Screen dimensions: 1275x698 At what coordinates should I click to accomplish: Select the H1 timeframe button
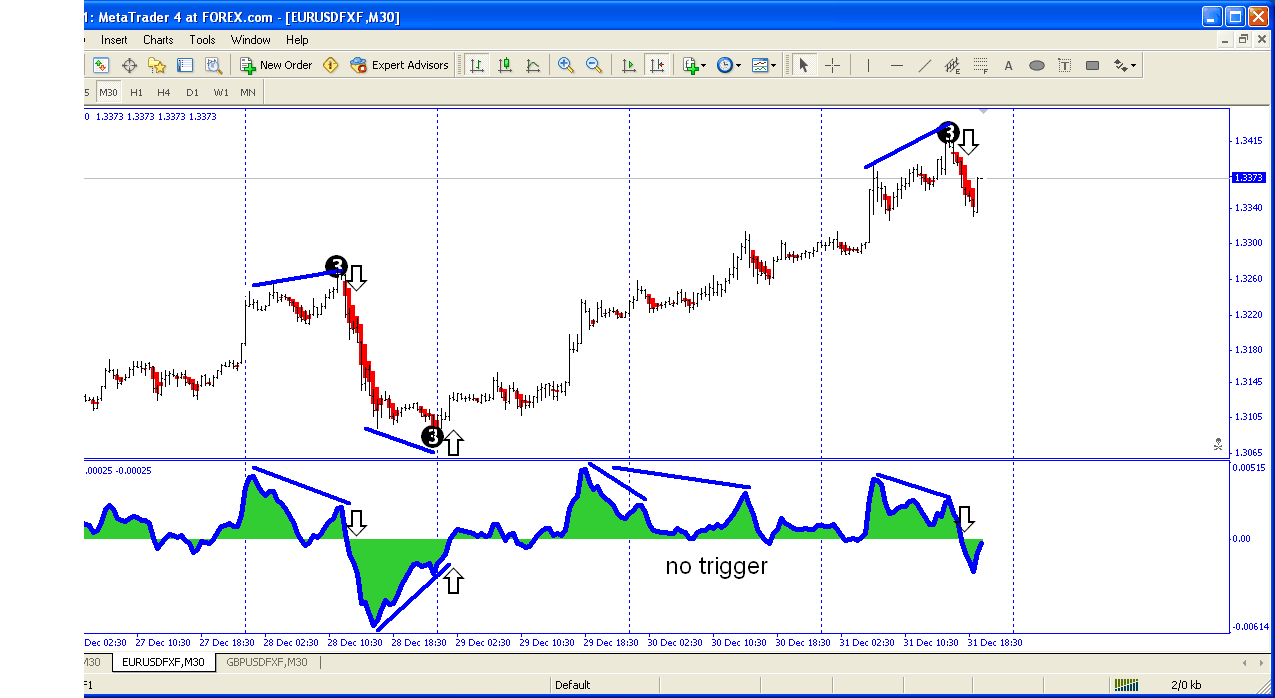tap(136, 92)
